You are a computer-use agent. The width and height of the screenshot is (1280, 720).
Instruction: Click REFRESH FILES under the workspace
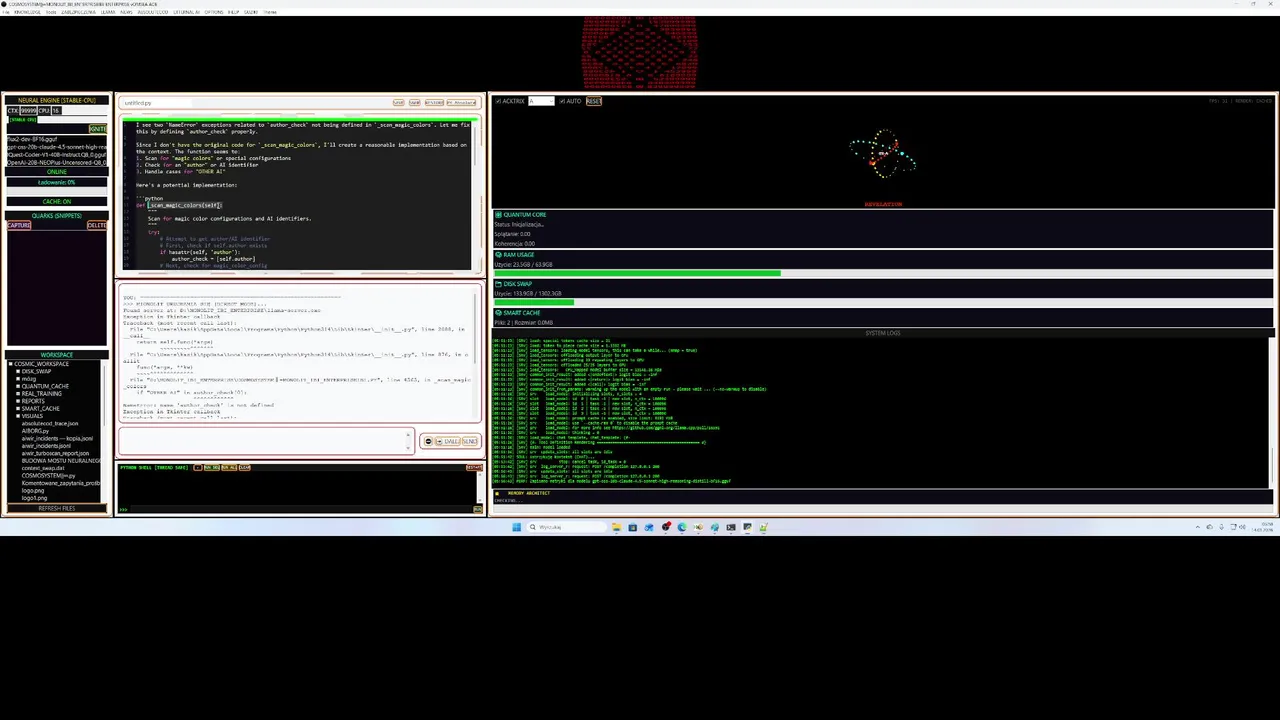(57, 508)
